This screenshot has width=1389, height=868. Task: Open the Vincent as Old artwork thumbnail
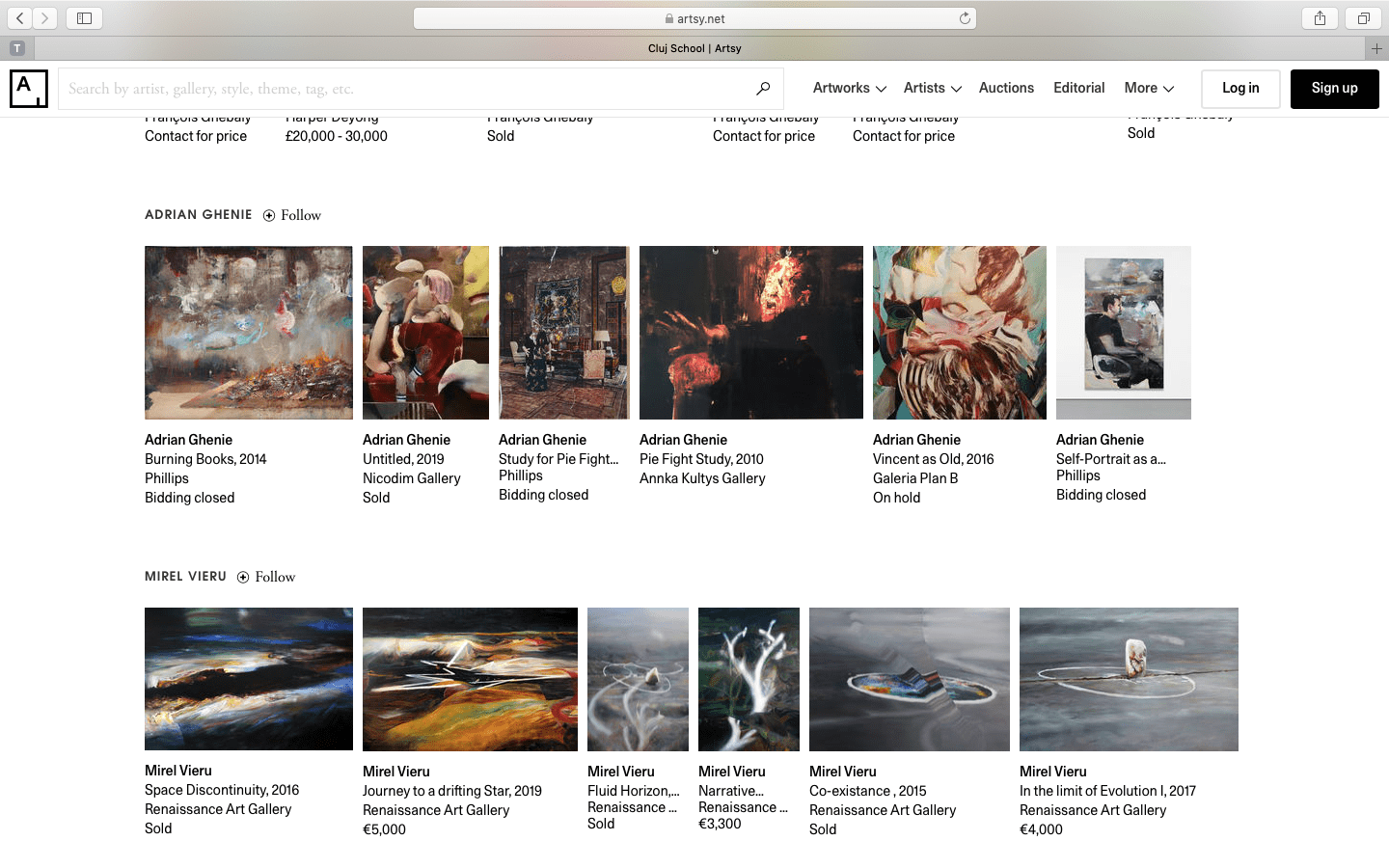[960, 333]
